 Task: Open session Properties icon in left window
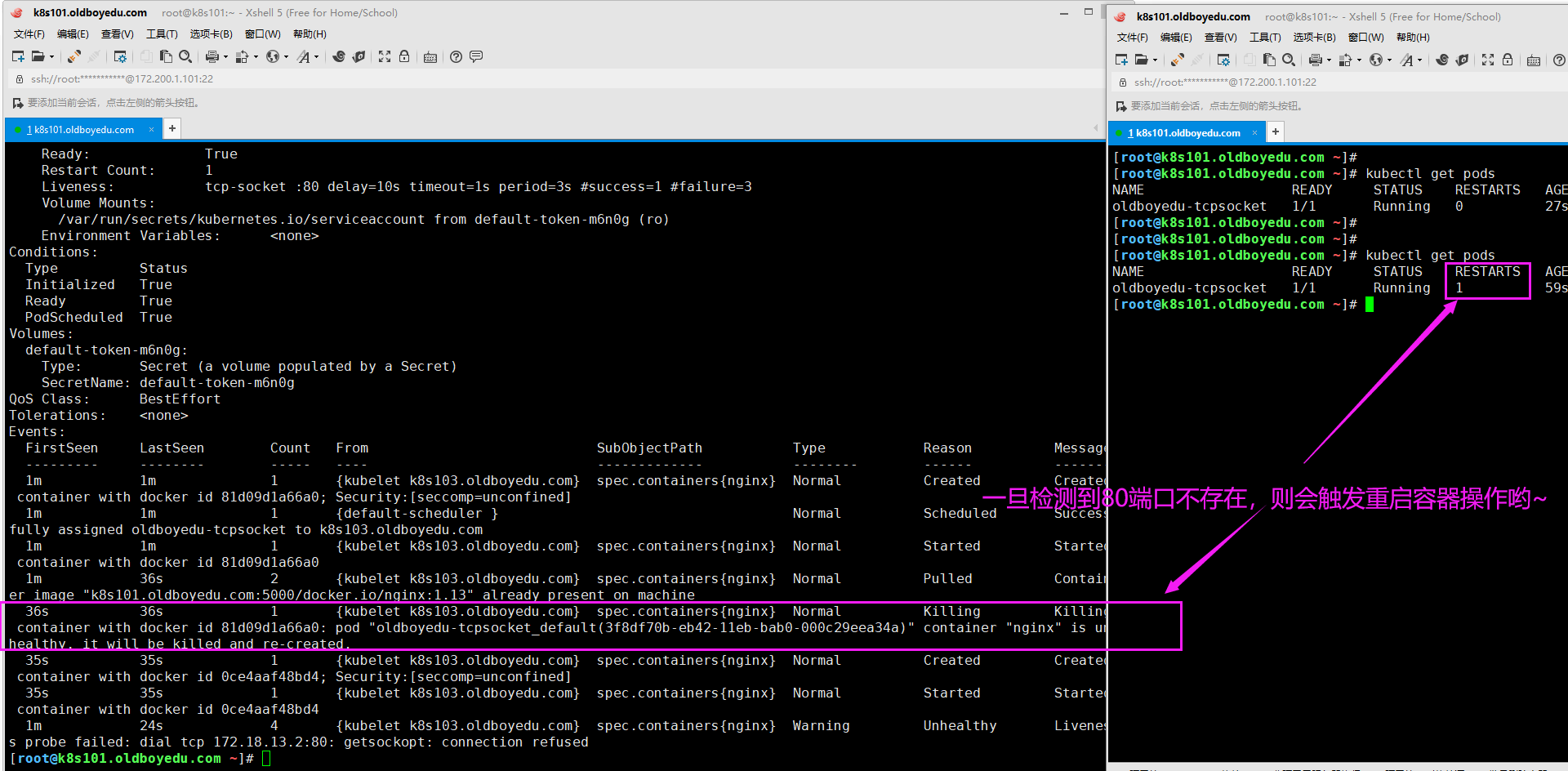120,56
